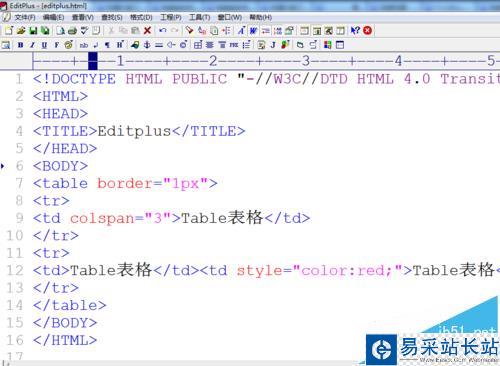Click the bookmark arrow beside line 6
This screenshot has width=500, height=366.
tap(3, 166)
